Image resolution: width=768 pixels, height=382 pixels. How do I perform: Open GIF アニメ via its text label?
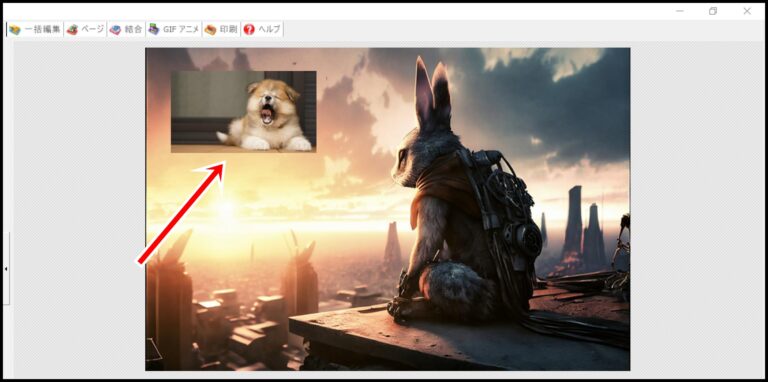pyautogui.click(x=181, y=30)
